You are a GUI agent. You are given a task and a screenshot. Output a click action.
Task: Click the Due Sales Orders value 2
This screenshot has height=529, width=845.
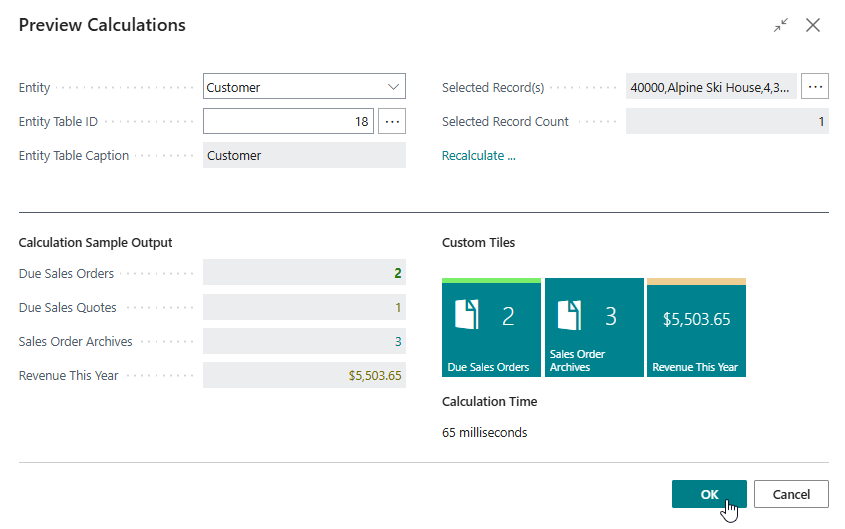pyautogui.click(x=398, y=273)
